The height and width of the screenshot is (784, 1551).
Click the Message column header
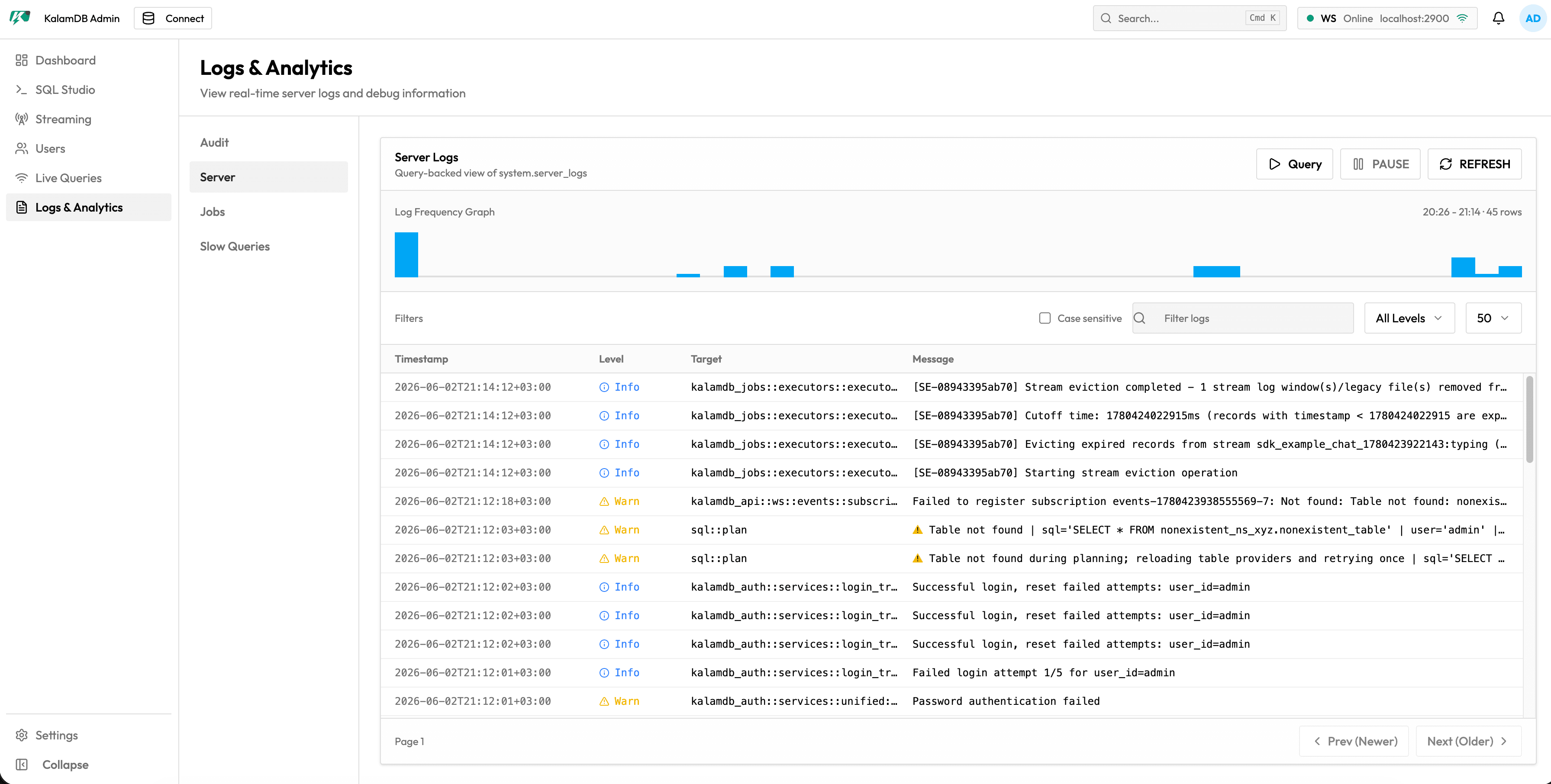pyautogui.click(x=933, y=359)
